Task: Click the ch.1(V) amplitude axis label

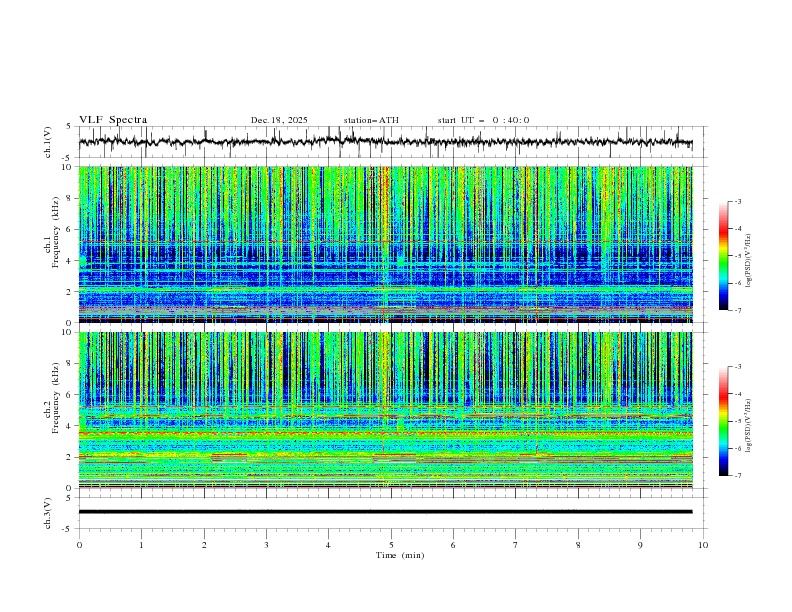Action: tap(49, 142)
